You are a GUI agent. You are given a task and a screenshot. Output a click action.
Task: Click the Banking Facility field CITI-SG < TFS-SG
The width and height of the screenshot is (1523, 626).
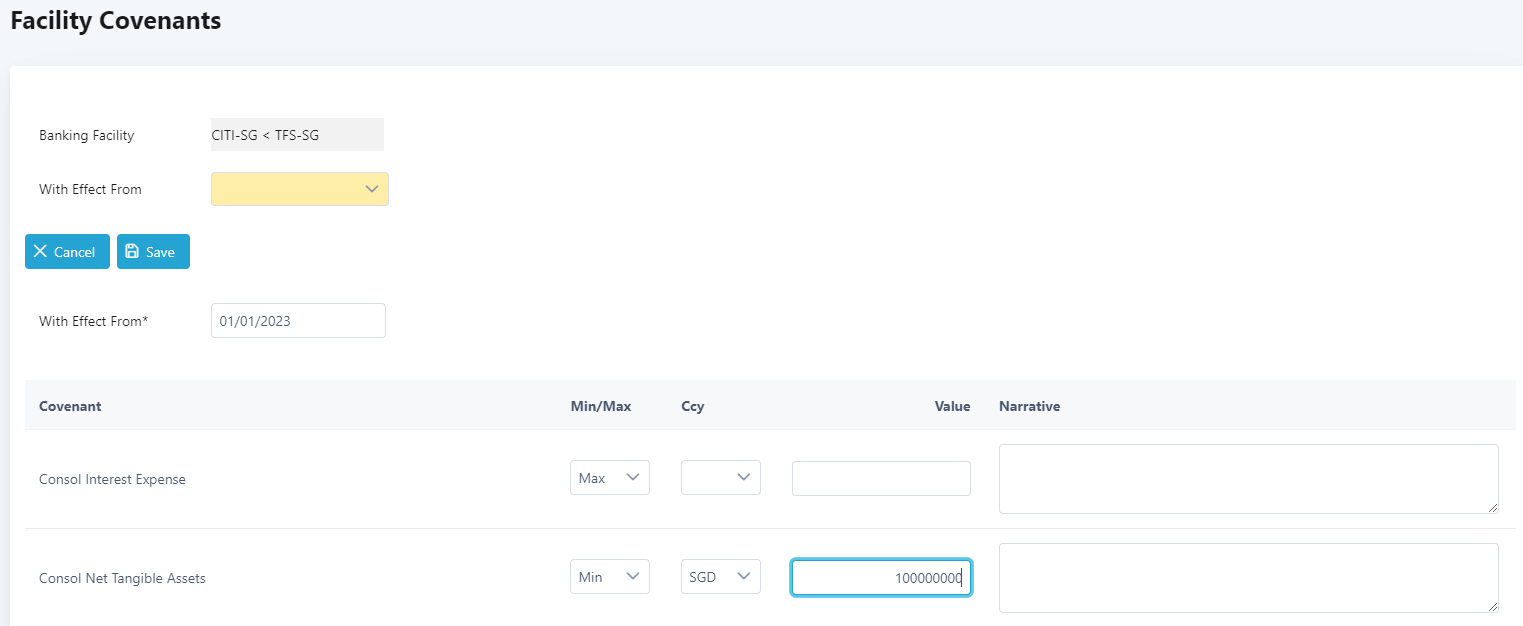pyautogui.click(x=297, y=135)
